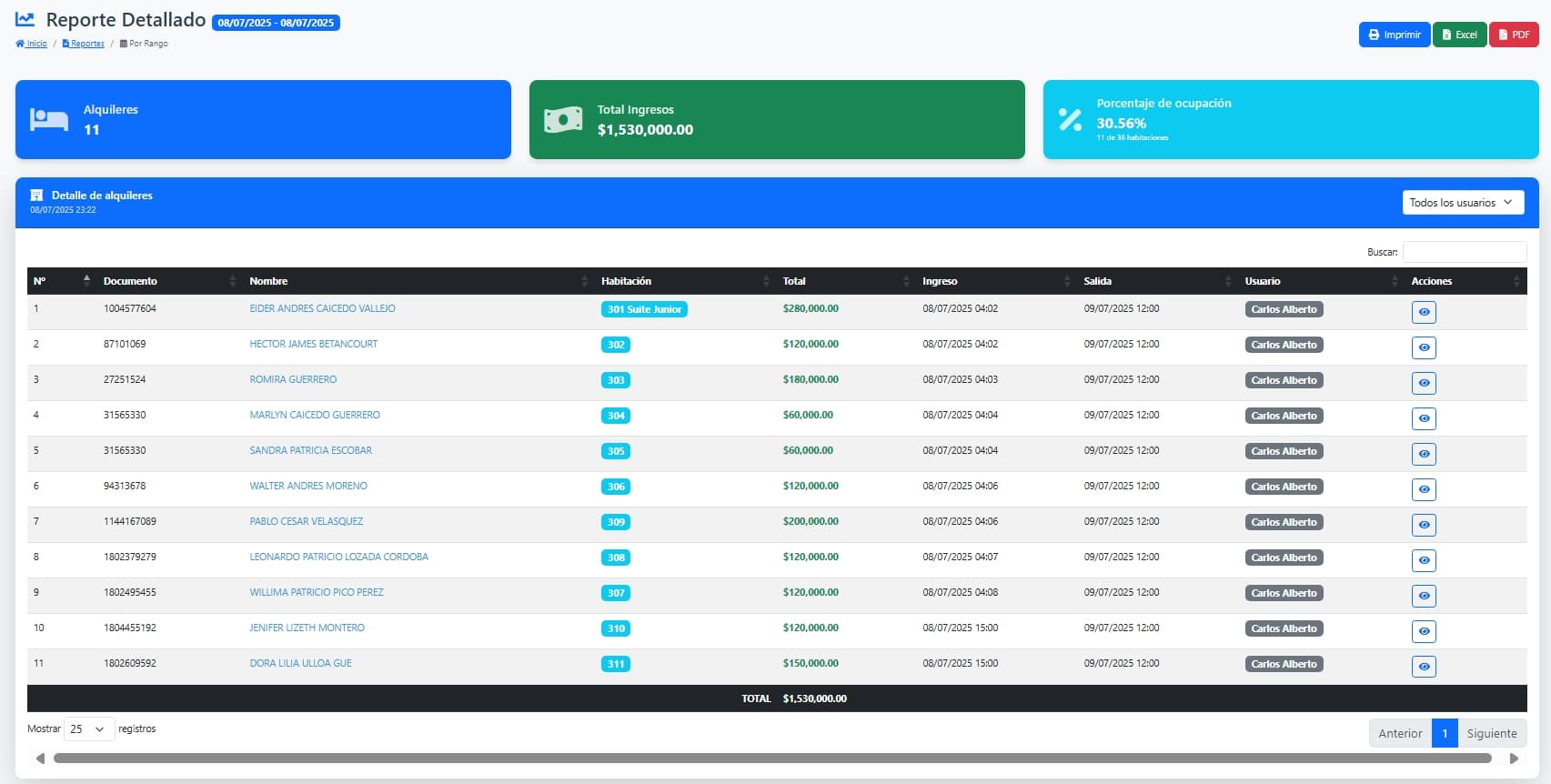Click the Siguiente pagination button
The image size is (1551, 784).
(1491, 733)
